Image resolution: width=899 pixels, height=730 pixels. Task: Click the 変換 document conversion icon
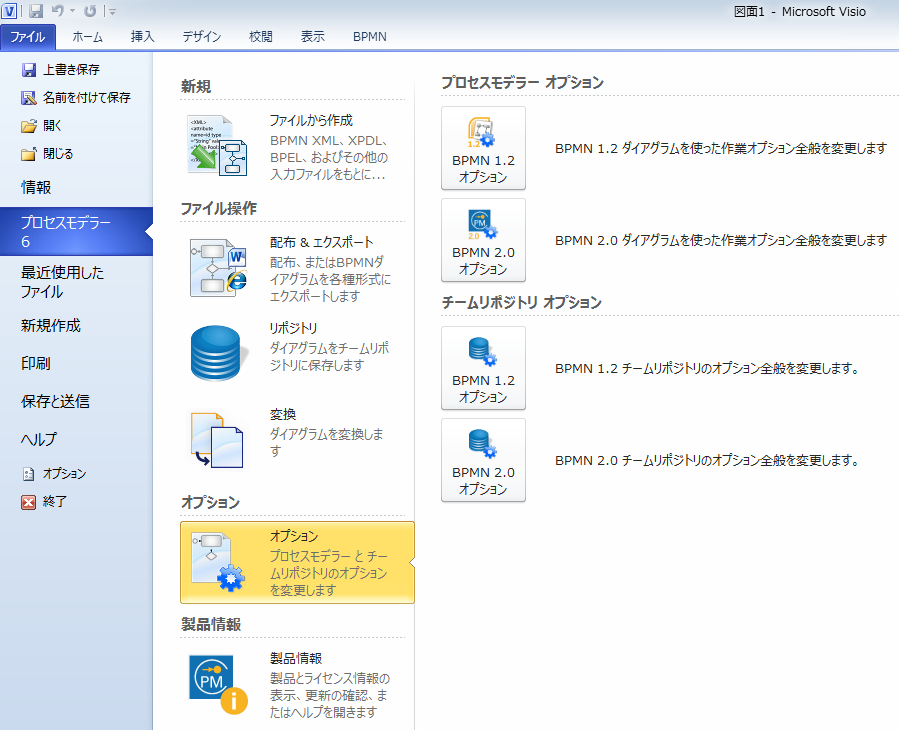[217, 440]
